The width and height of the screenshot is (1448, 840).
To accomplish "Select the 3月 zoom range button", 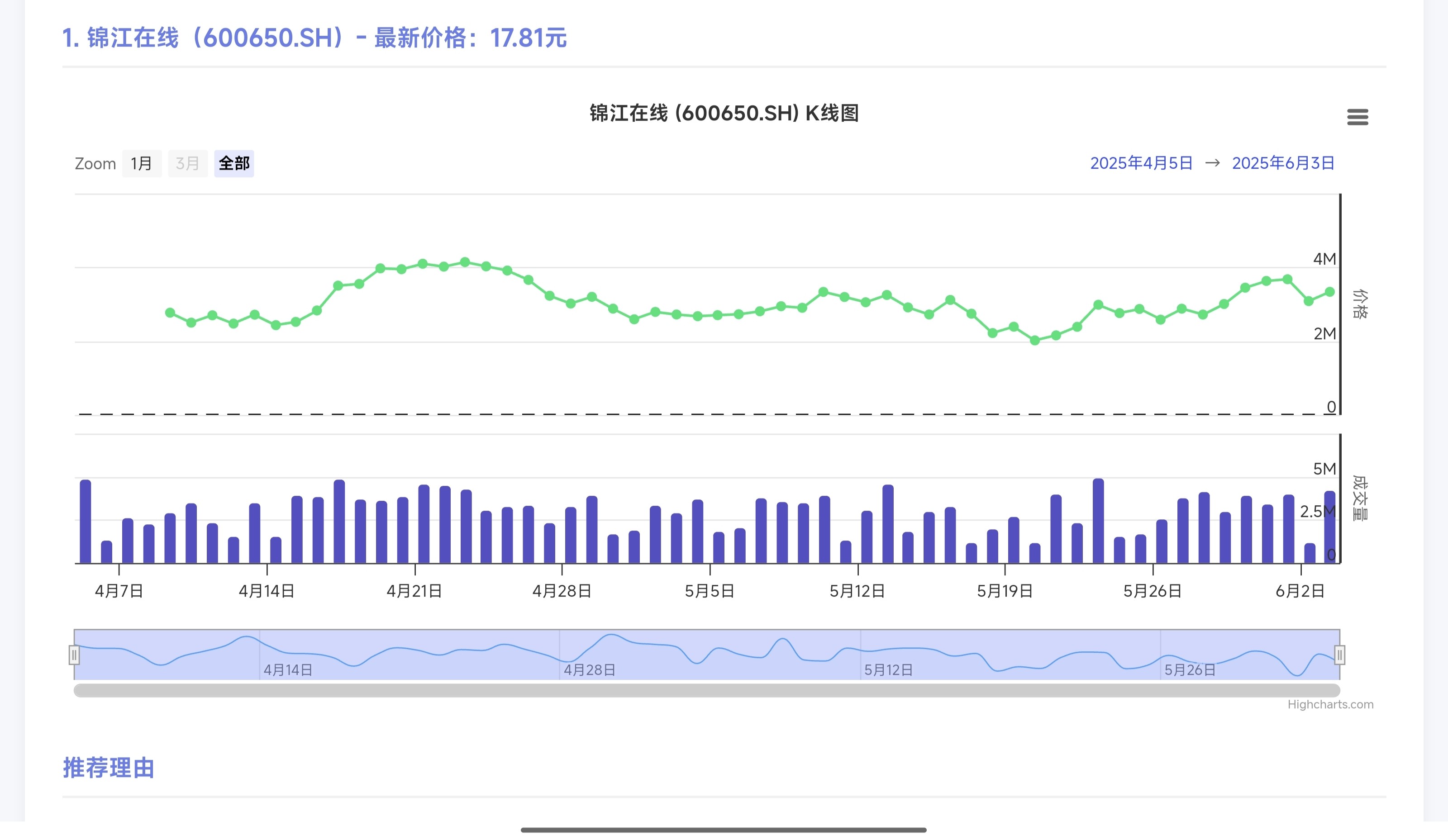I will coord(187,164).
